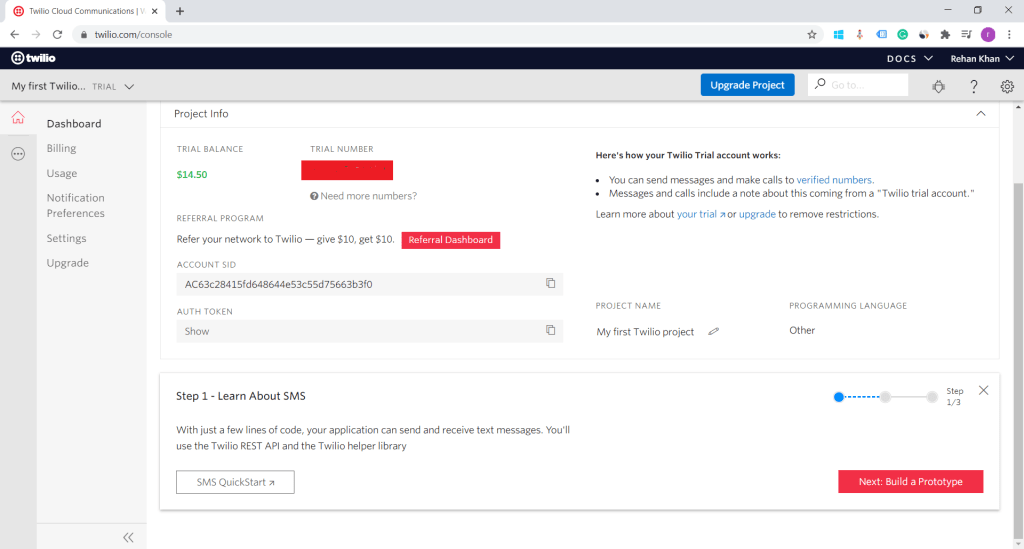The width and height of the screenshot is (1024, 549).
Task: Open the verified numbers link
Action: point(834,180)
